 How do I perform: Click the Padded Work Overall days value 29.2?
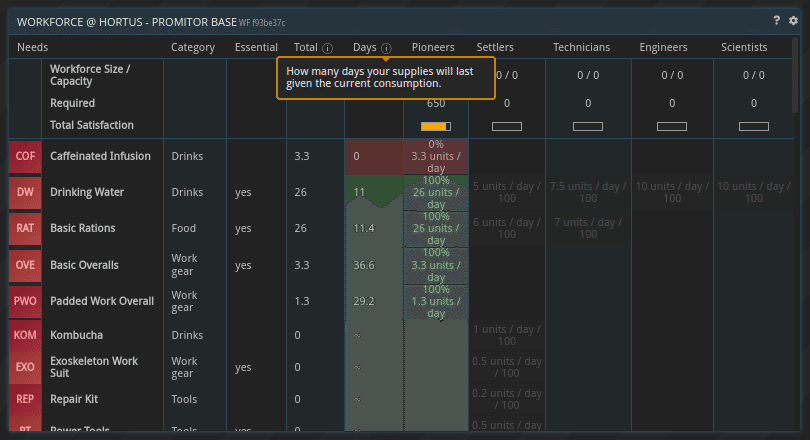[x=364, y=301]
